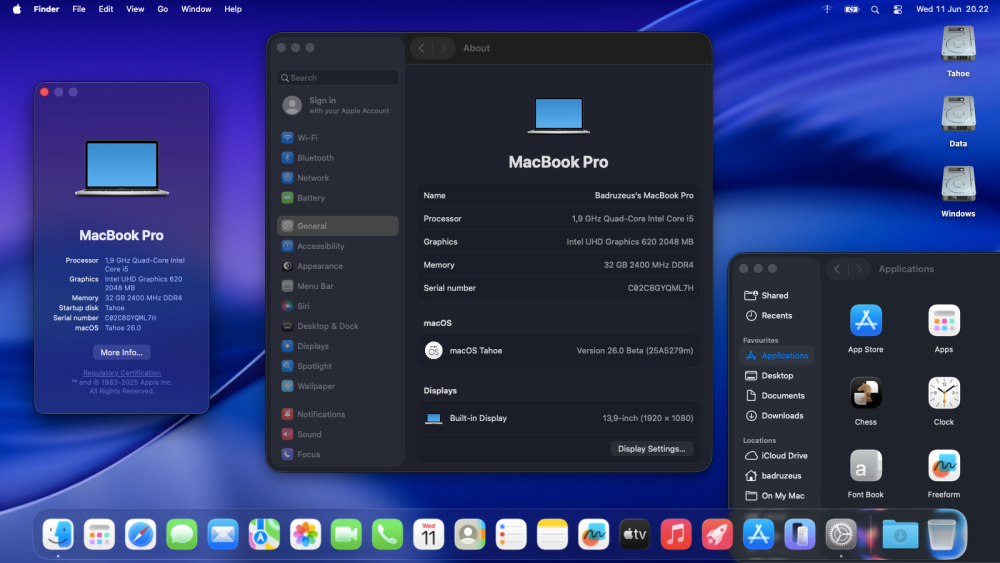
Task: Open System Settings gear in Dock
Action: tap(841, 534)
